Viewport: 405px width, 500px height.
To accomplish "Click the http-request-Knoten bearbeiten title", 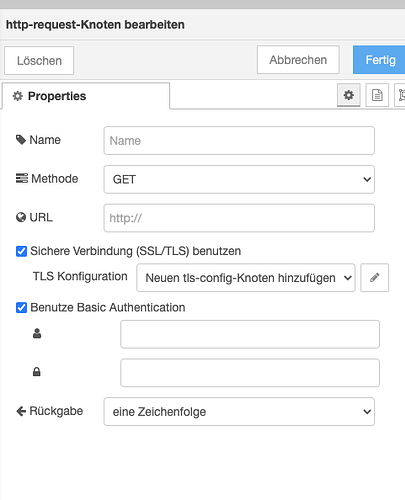I will 95,25.
